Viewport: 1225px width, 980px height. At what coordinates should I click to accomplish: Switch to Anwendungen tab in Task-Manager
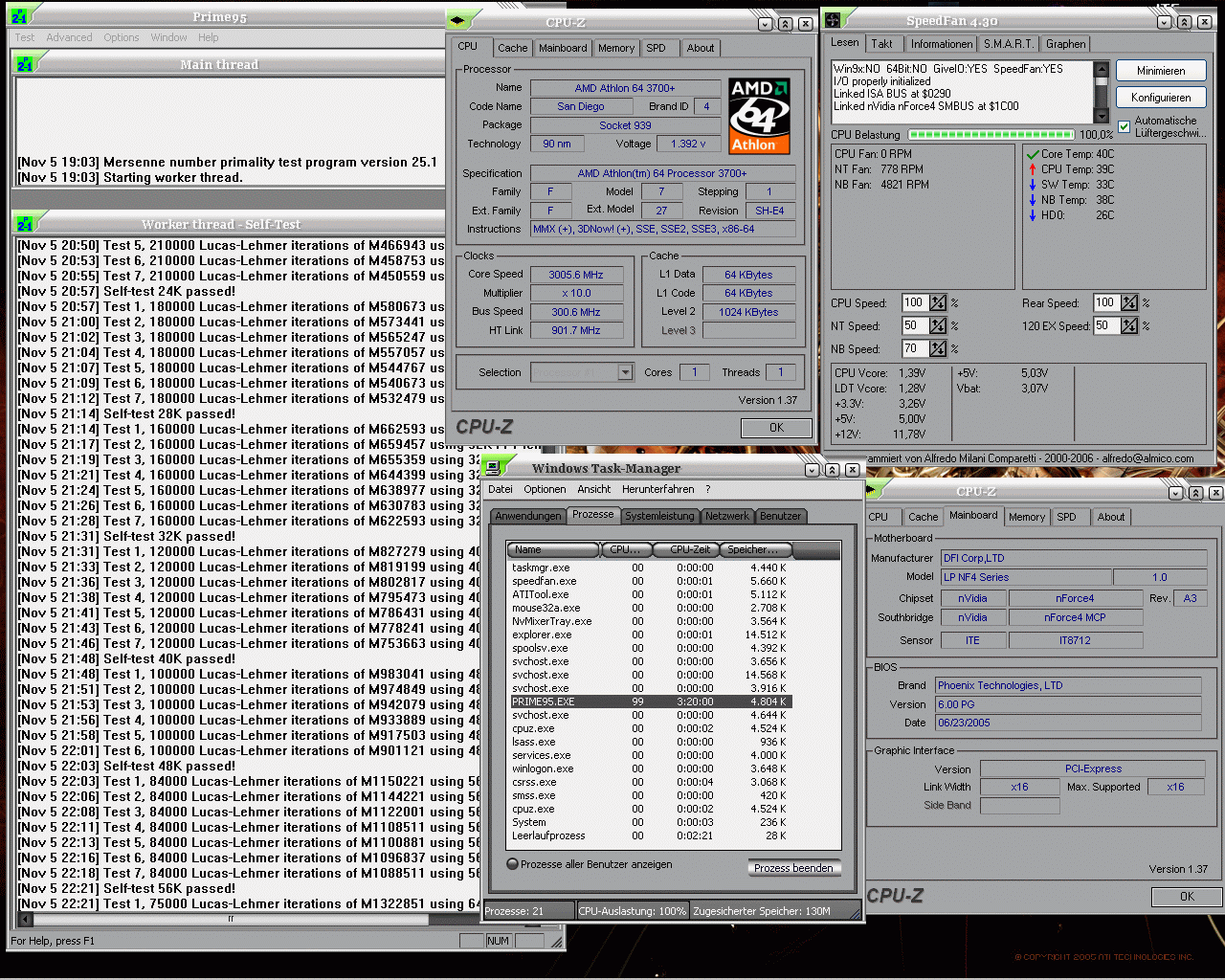(528, 516)
